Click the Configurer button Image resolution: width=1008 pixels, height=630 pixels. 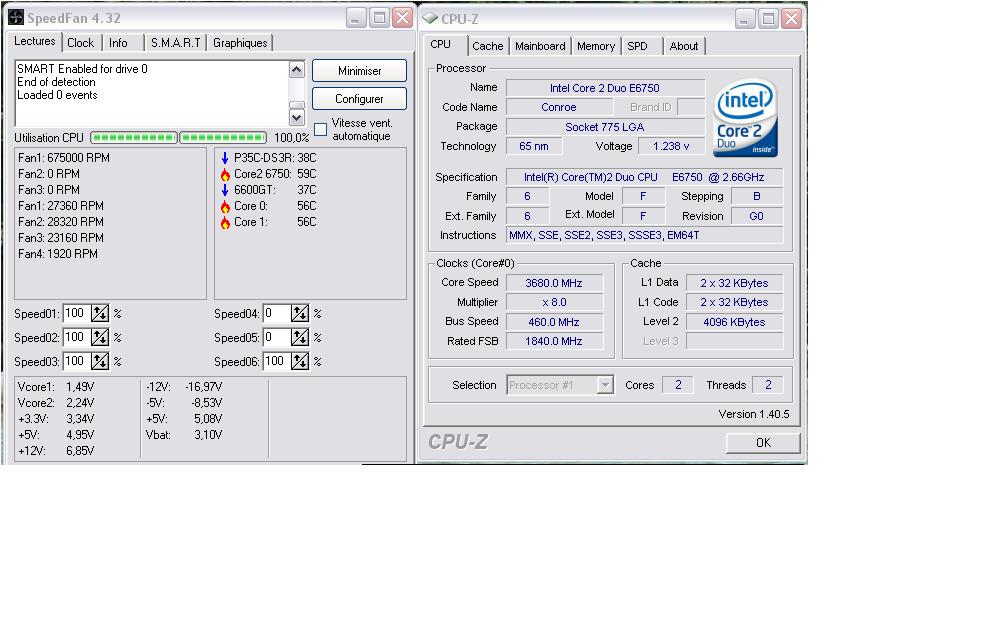[359, 99]
